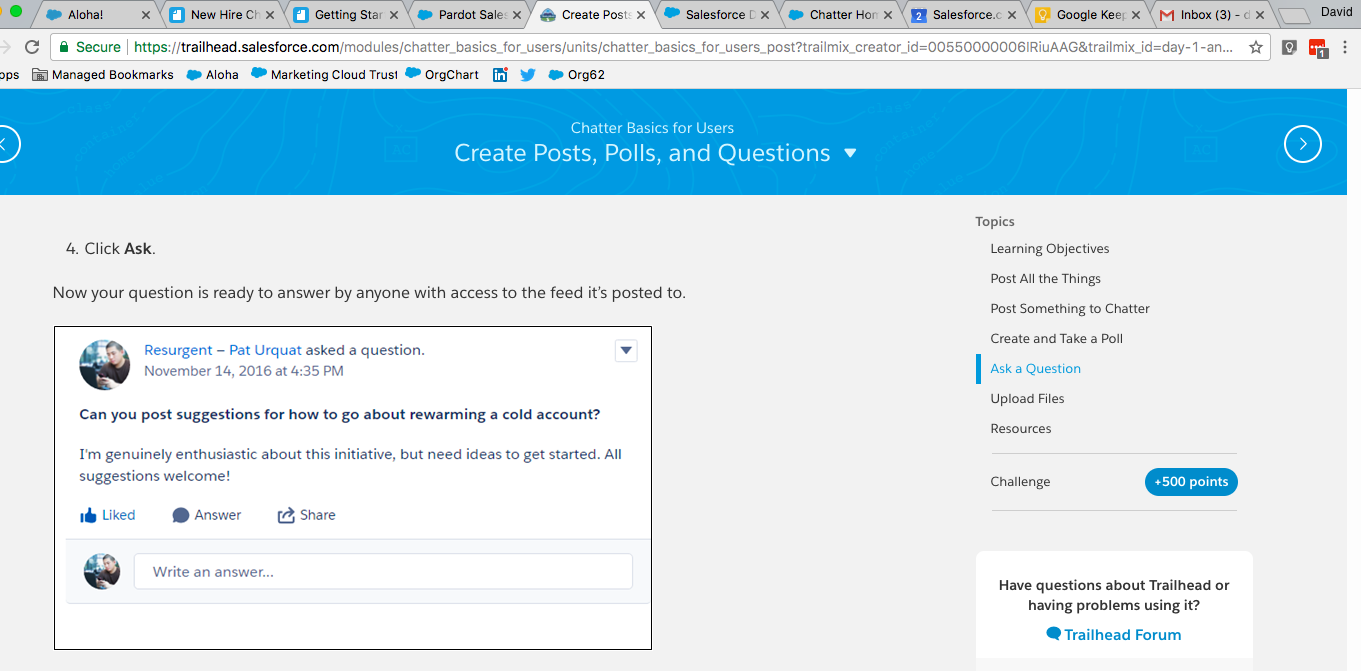The height and width of the screenshot is (671, 1361).
Task: Close the Create Posts tab
Action: pos(643,15)
